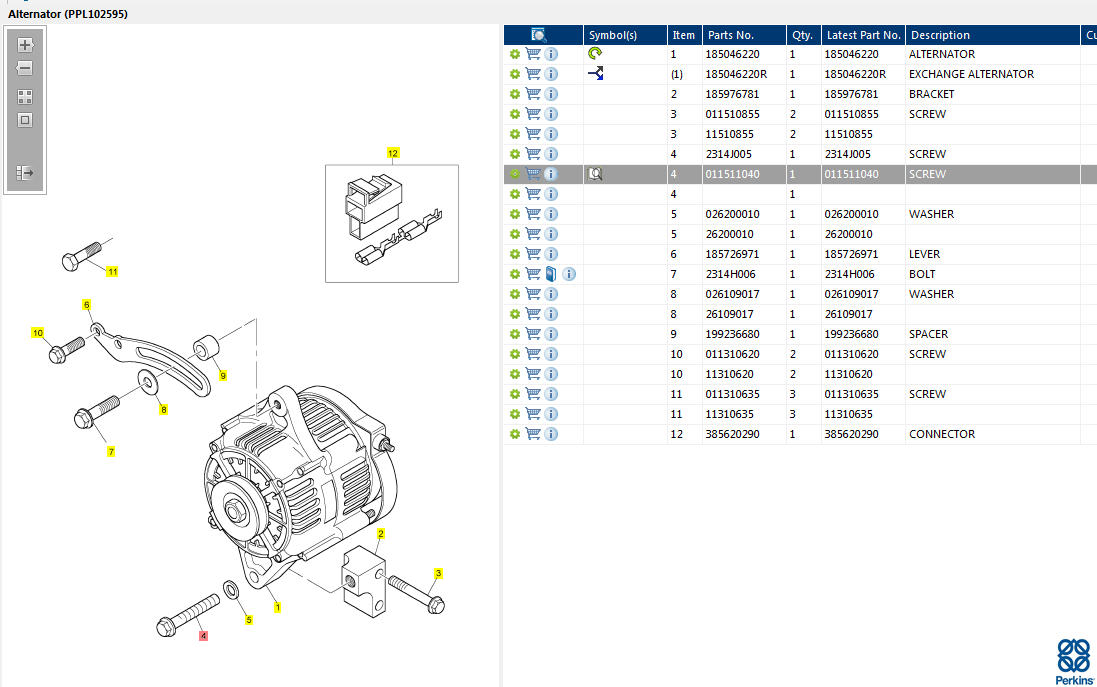This screenshot has height=687, width=1097.
Task: Select callout 2 on bracket block
Action: coord(381,534)
